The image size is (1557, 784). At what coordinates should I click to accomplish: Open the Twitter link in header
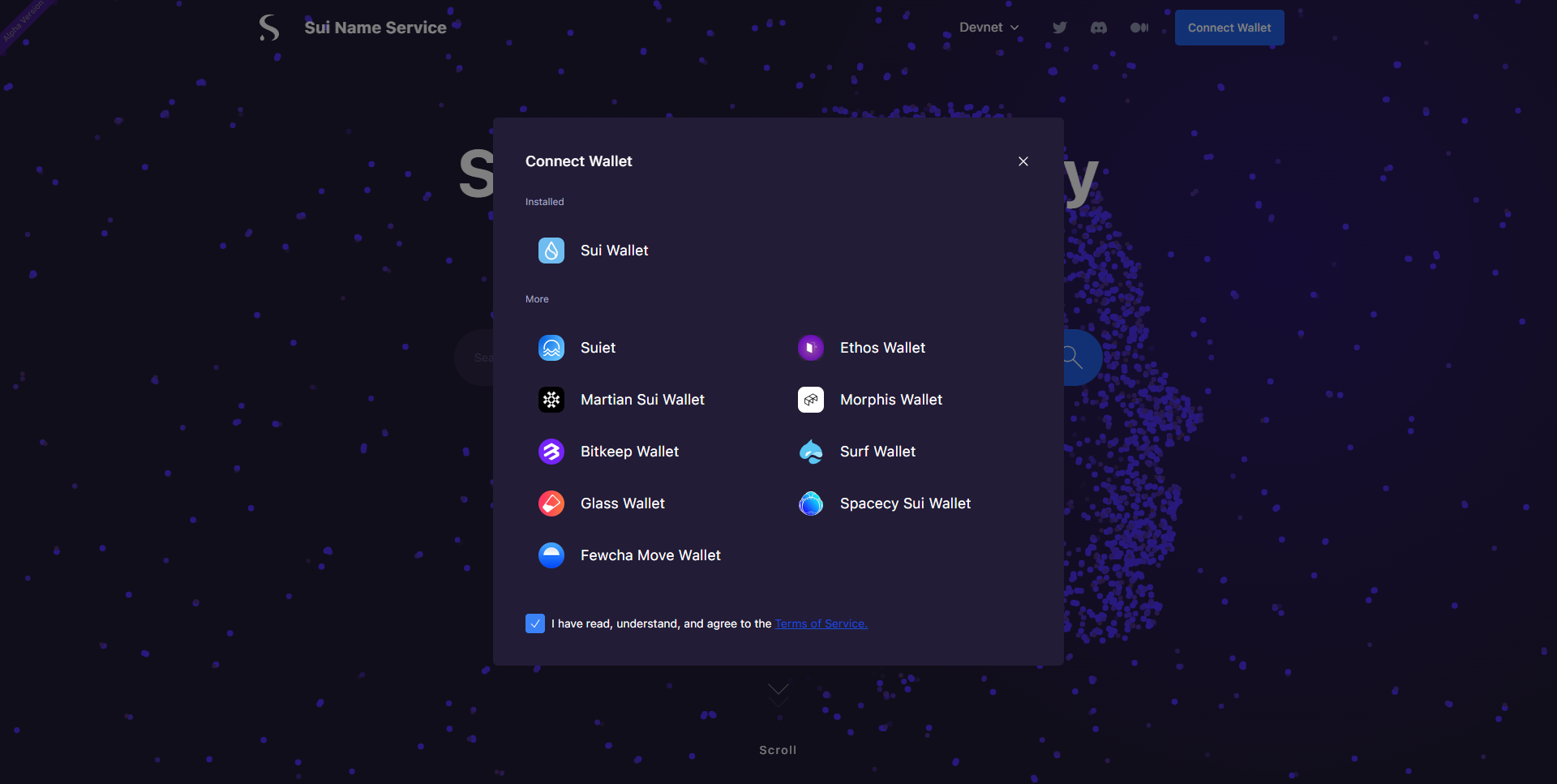[1060, 28]
